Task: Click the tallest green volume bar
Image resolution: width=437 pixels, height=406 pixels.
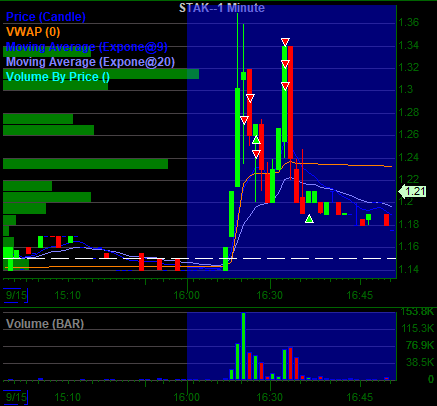Action: pos(243,346)
